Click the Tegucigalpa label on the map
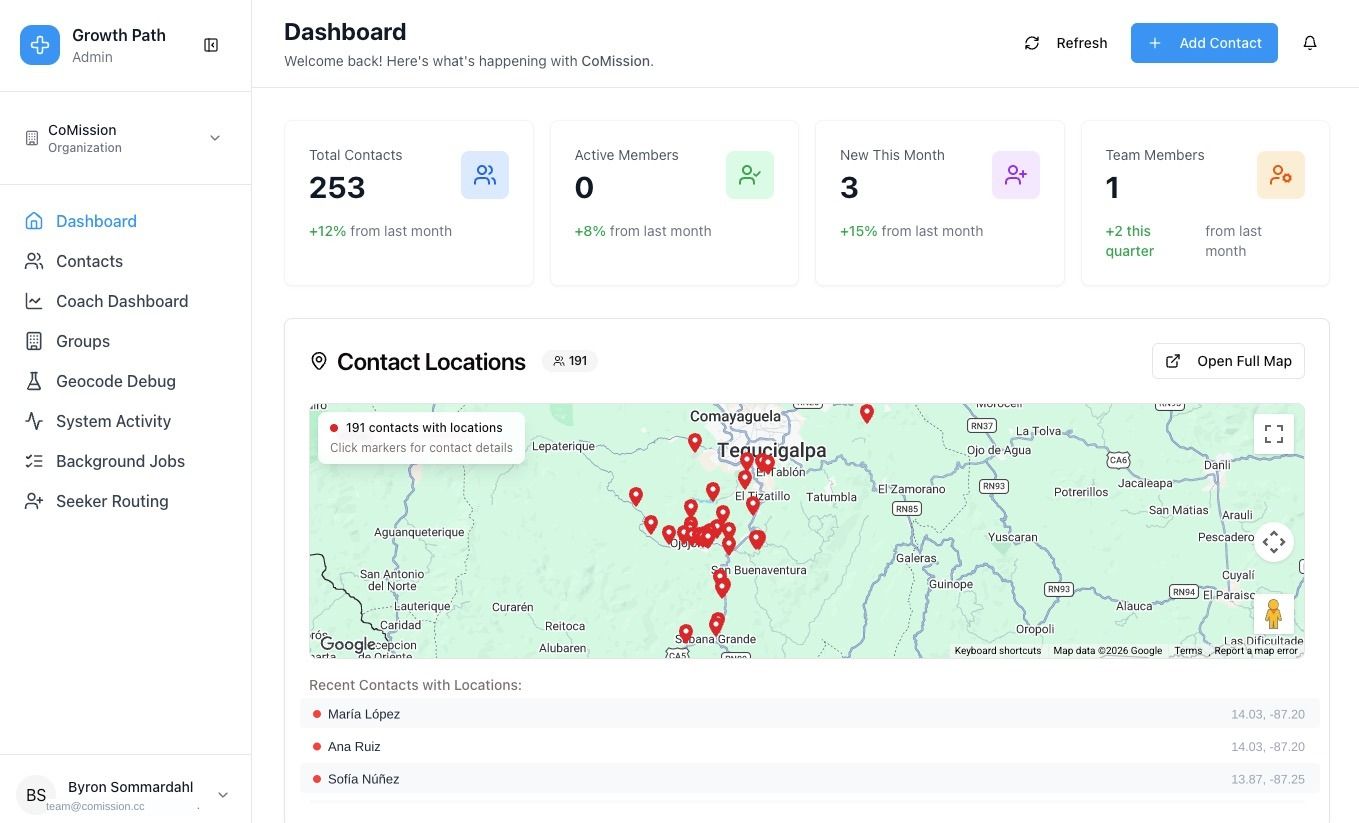The width and height of the screenshot is (1359, 823). coord(772,450)
